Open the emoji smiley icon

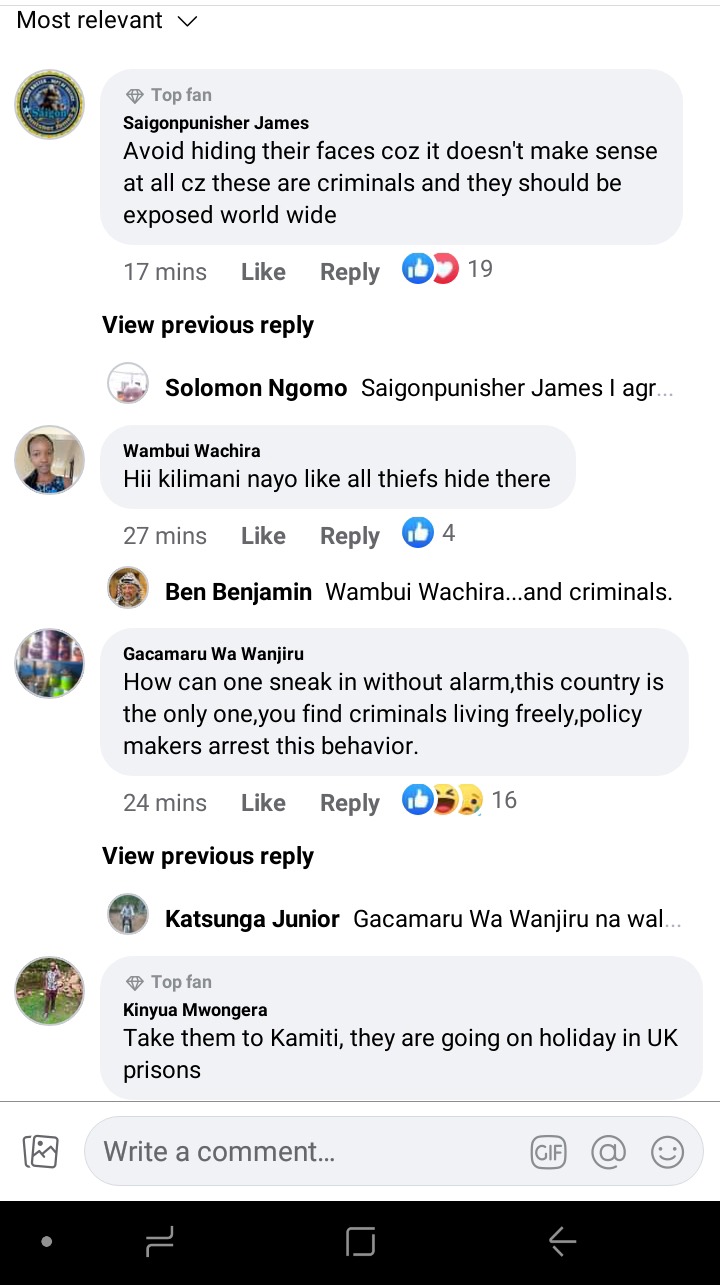667,1152
